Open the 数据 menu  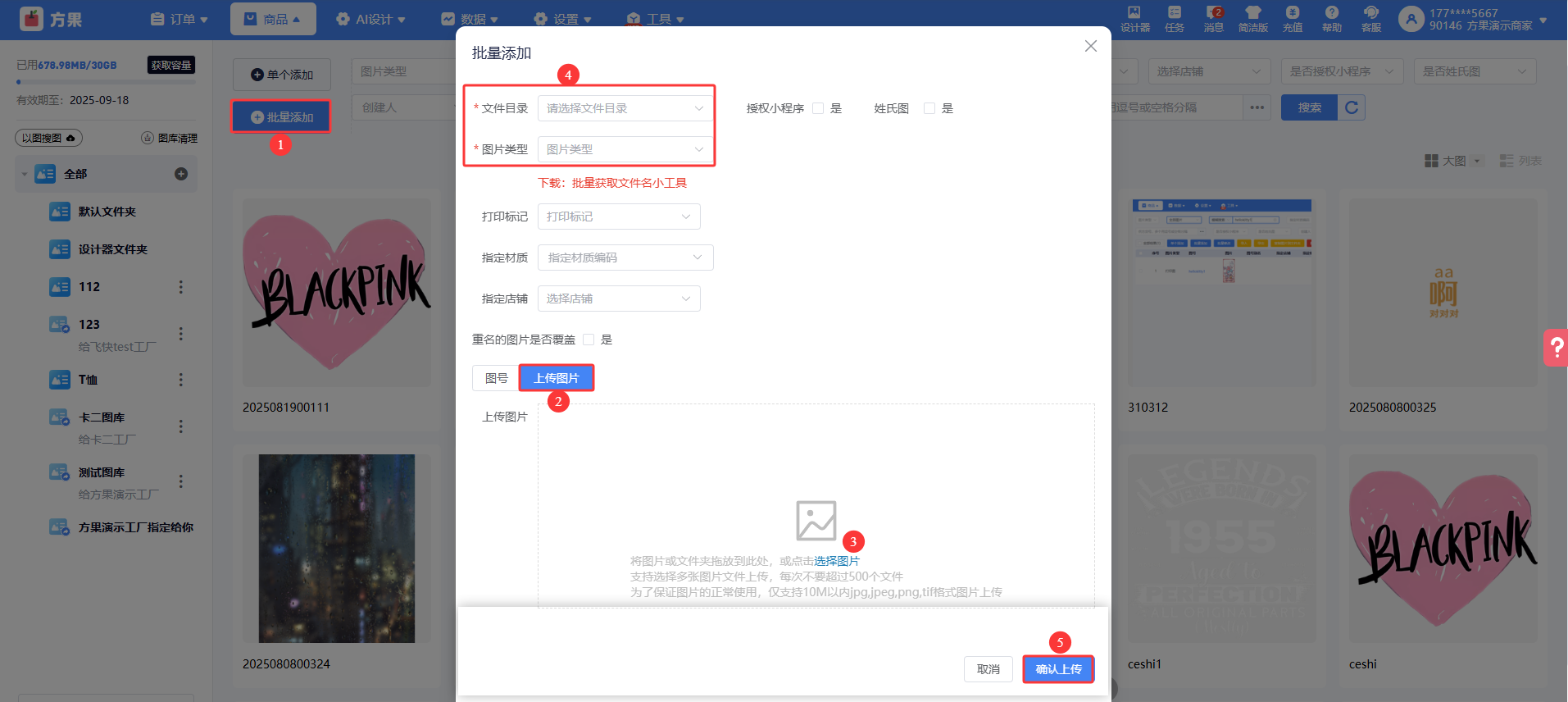pyautogui.click(x=470, y=19)
